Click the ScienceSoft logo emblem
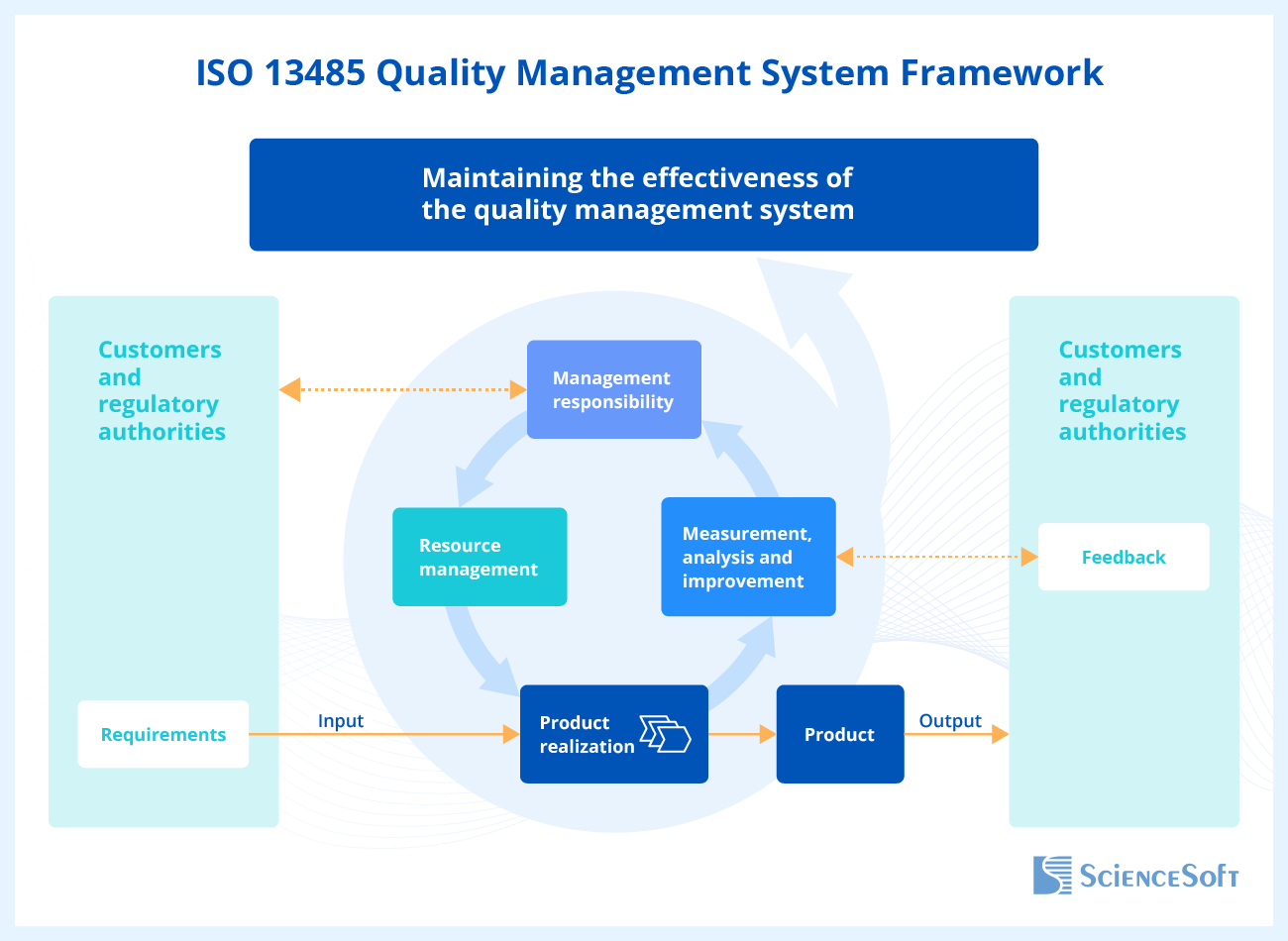1288x941 pixels. [1052, 876]
